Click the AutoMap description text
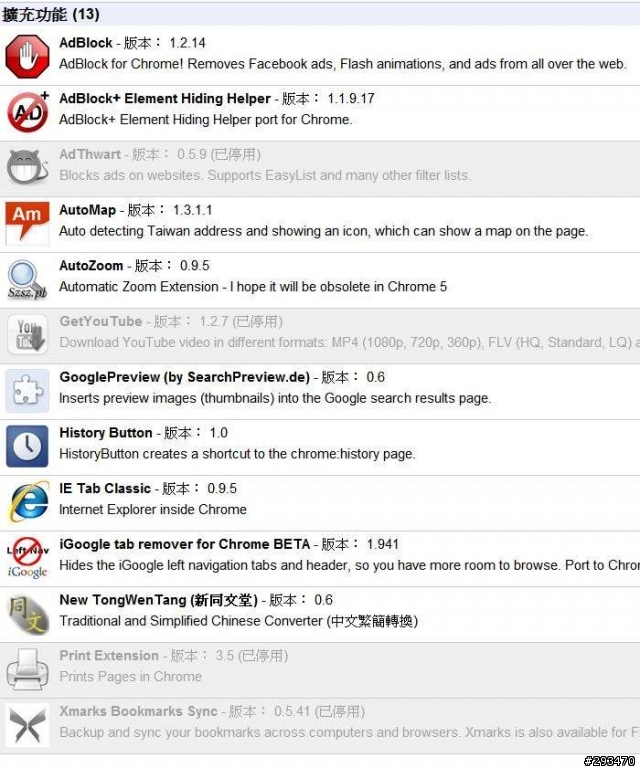This screenshot has width=640, height=769. click(x=323, y=231)
